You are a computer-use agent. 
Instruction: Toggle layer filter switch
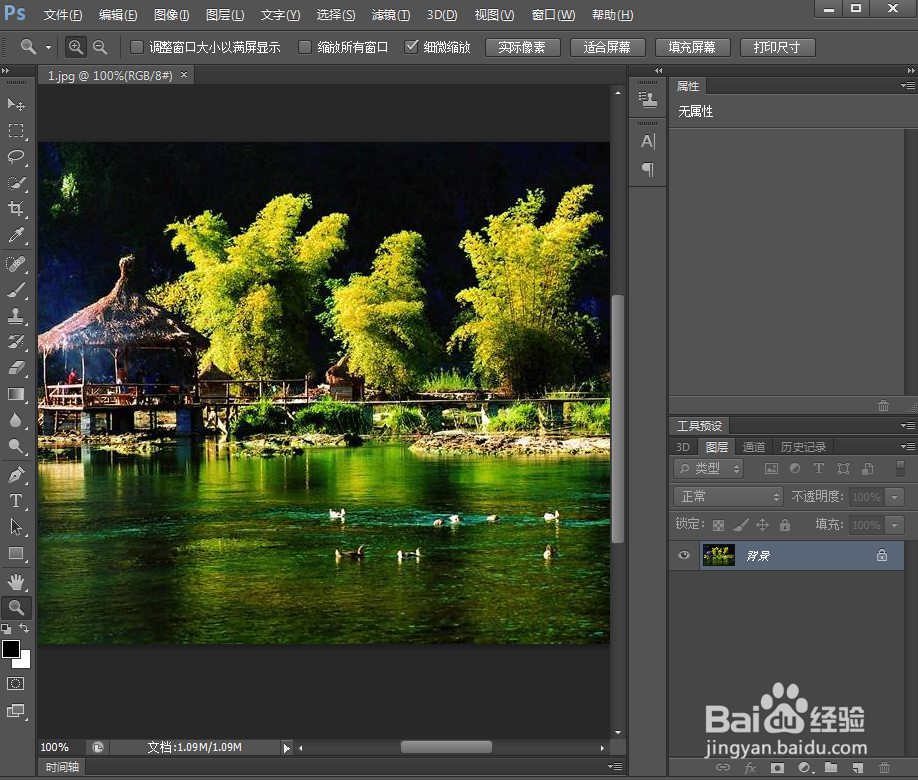pos(900,468)
